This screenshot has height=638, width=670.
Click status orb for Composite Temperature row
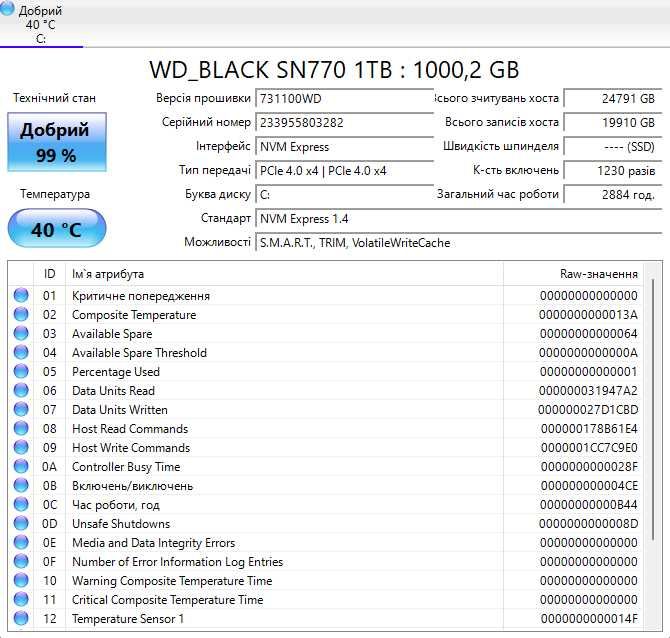(x=21, y=315)
